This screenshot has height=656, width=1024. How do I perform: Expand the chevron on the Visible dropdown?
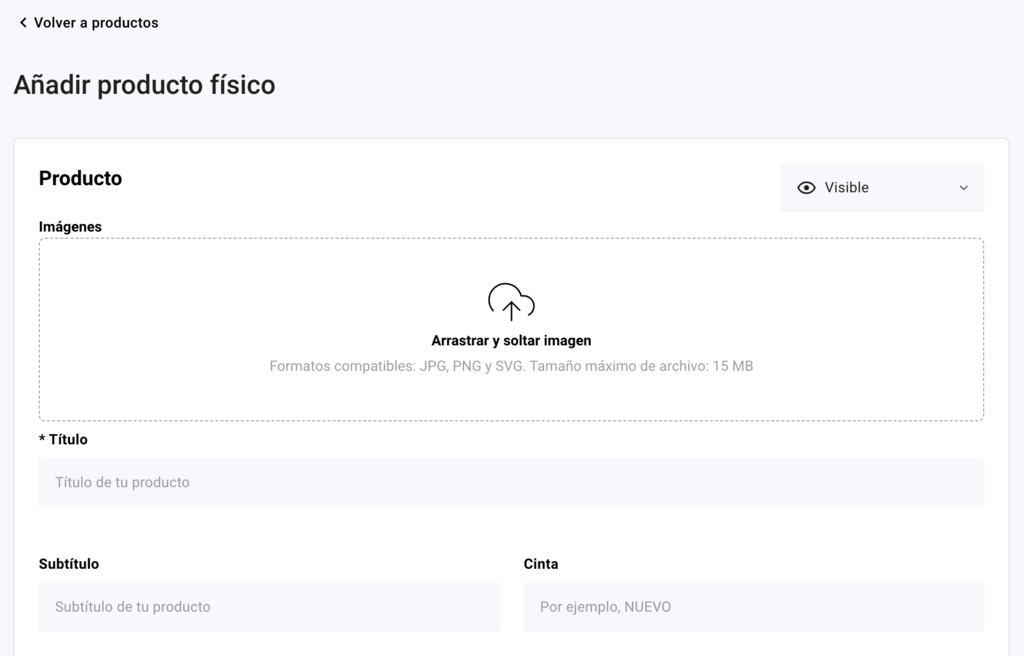click(x=963, y=187)
